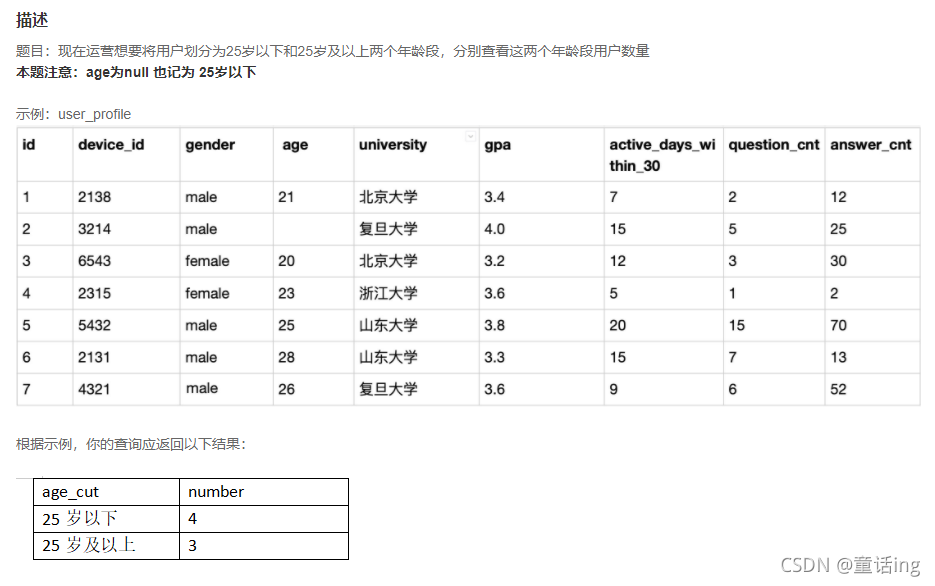Select the "gender" column header
Screen dimensions: 935x586
[x=210, y=145]
